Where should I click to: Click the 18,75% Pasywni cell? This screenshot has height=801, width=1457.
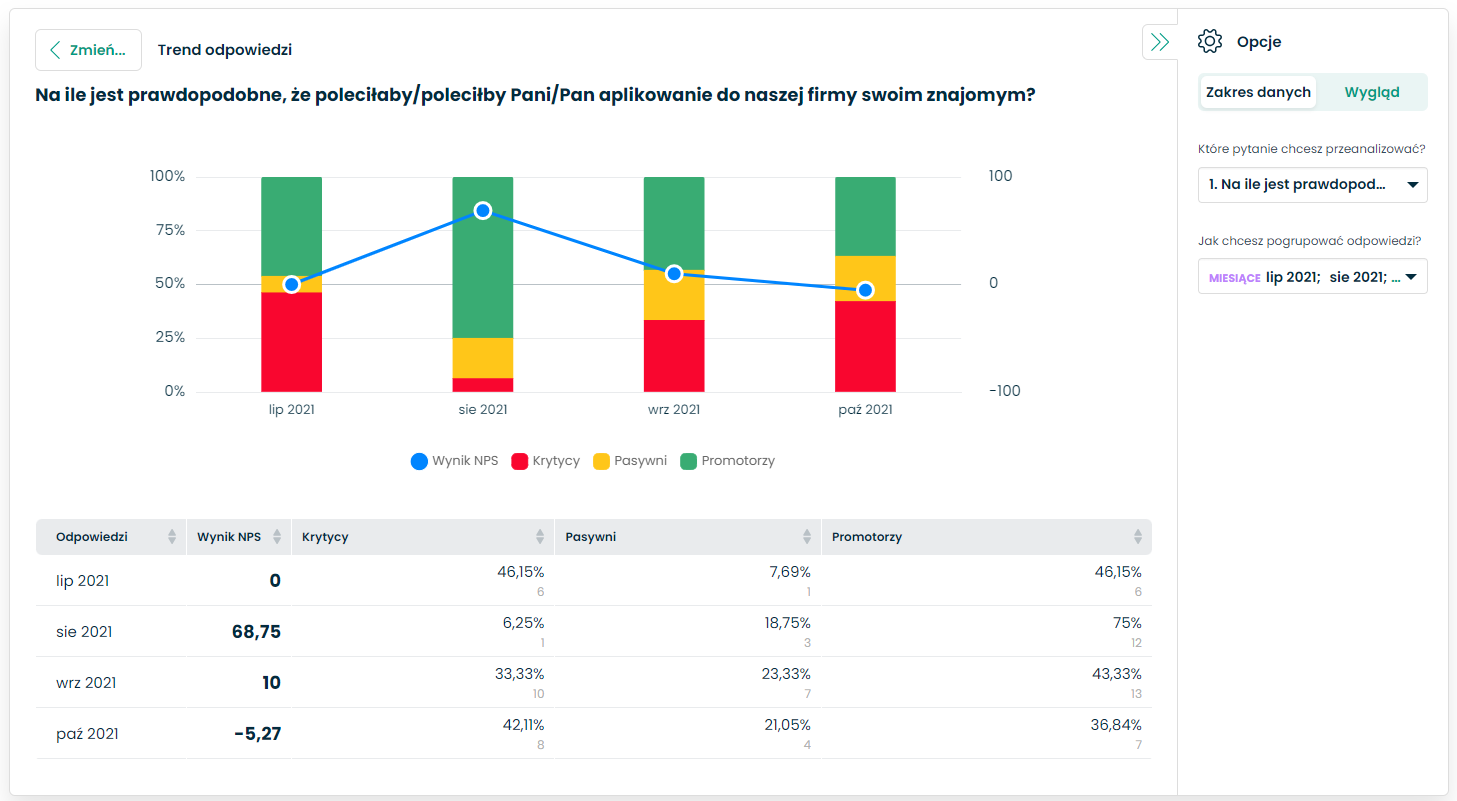[788, 623]
